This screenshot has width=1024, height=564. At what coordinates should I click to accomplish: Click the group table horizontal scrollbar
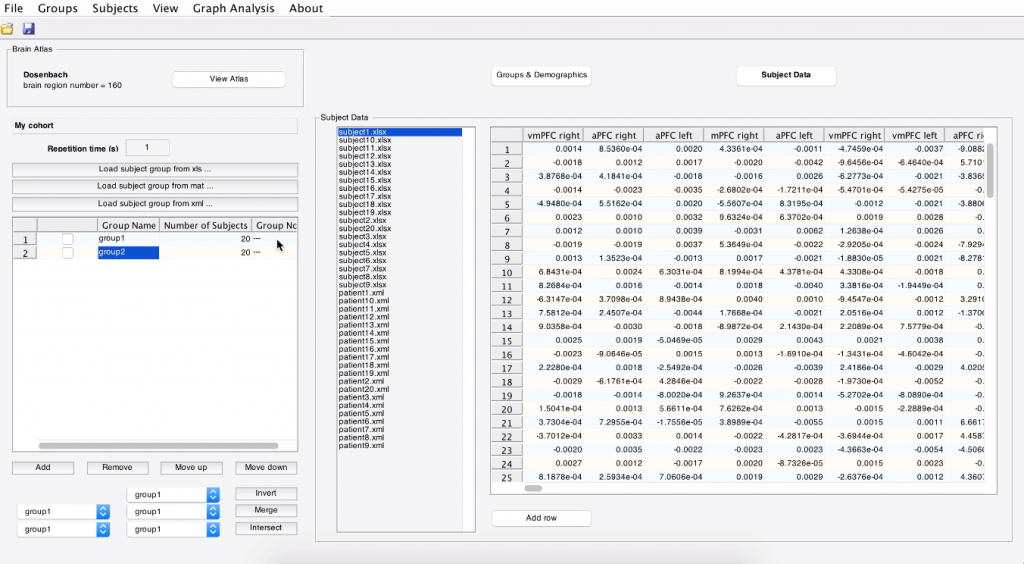pyautogui.click(x=158, y=445)
